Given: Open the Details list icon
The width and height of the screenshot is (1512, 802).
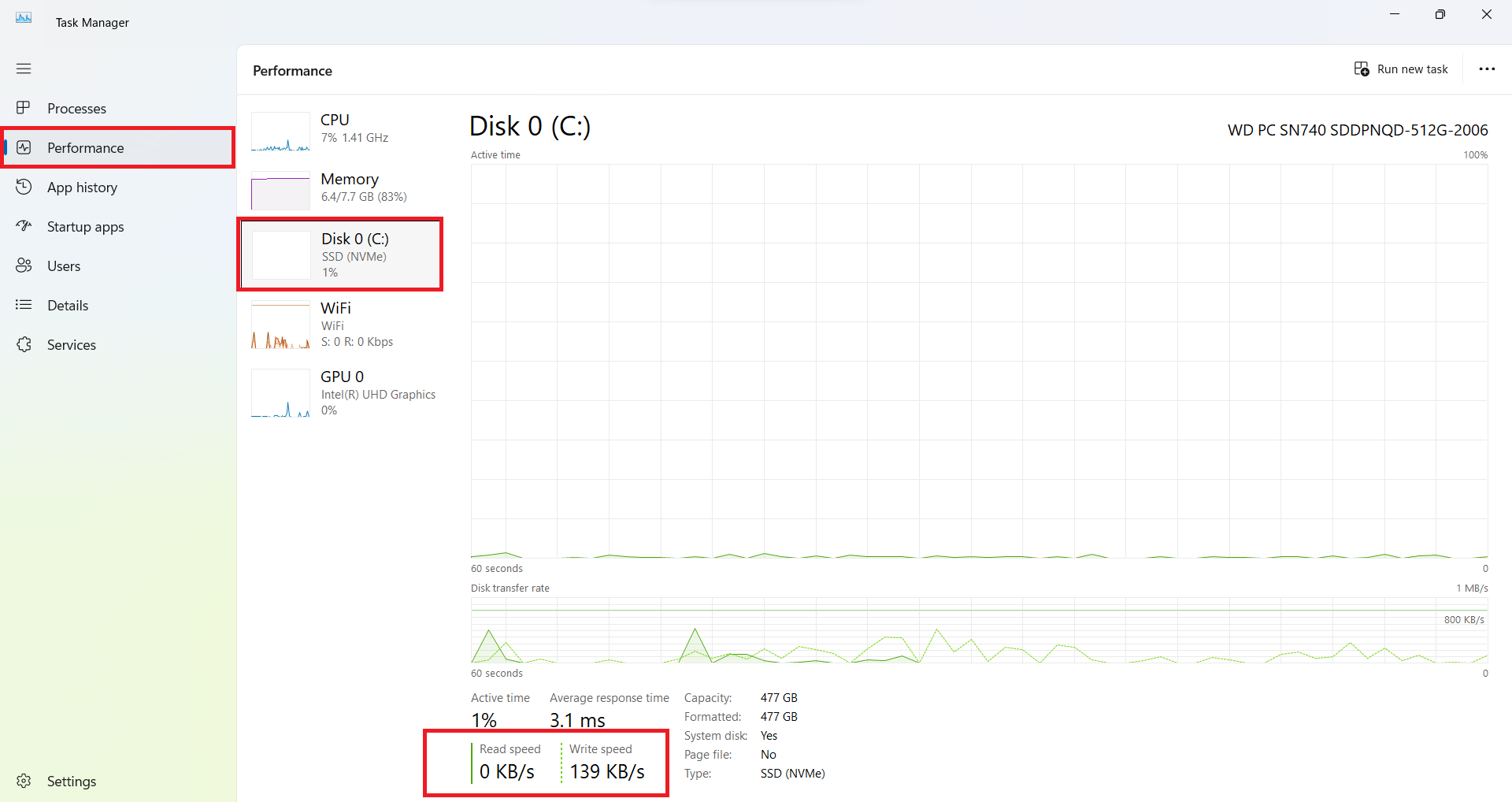Looking at the screenshot, I should pos(24,305).
